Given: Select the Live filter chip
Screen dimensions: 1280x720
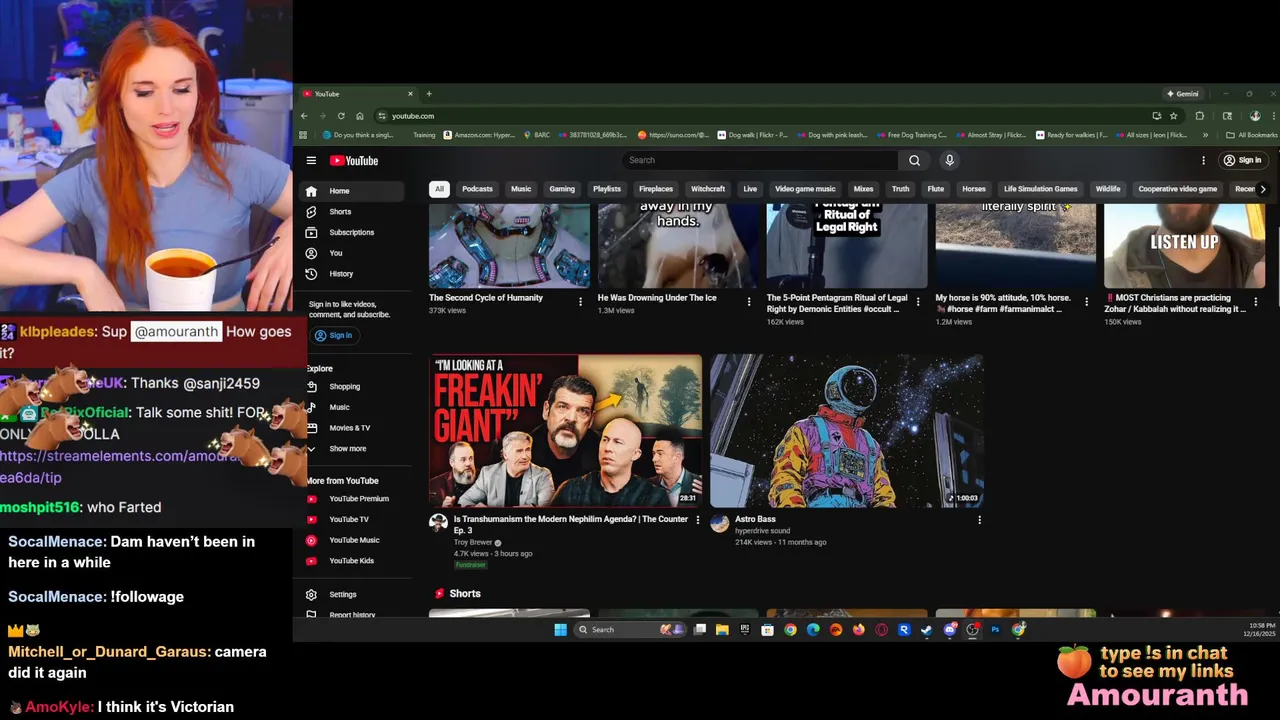Looking at the screenshot, I should 750,189.
